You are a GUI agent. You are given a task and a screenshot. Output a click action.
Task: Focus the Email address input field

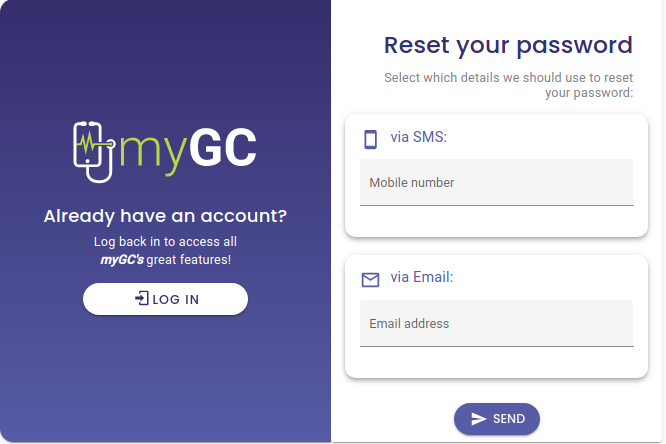click(496, 324)
